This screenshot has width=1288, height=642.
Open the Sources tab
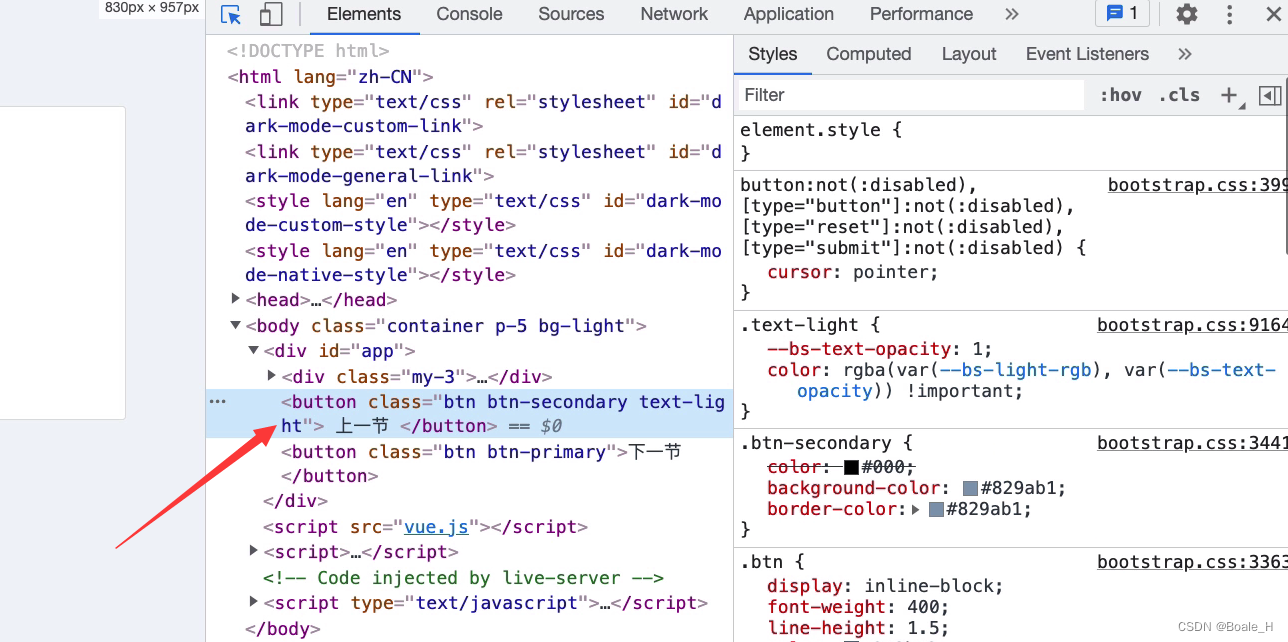point(571,14)
